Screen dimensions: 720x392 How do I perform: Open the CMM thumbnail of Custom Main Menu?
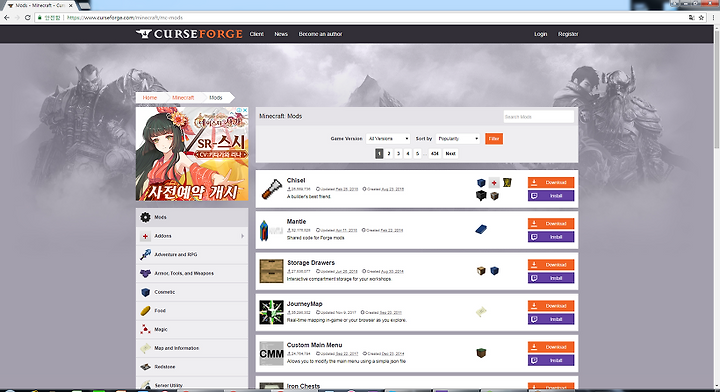(271, 353)
